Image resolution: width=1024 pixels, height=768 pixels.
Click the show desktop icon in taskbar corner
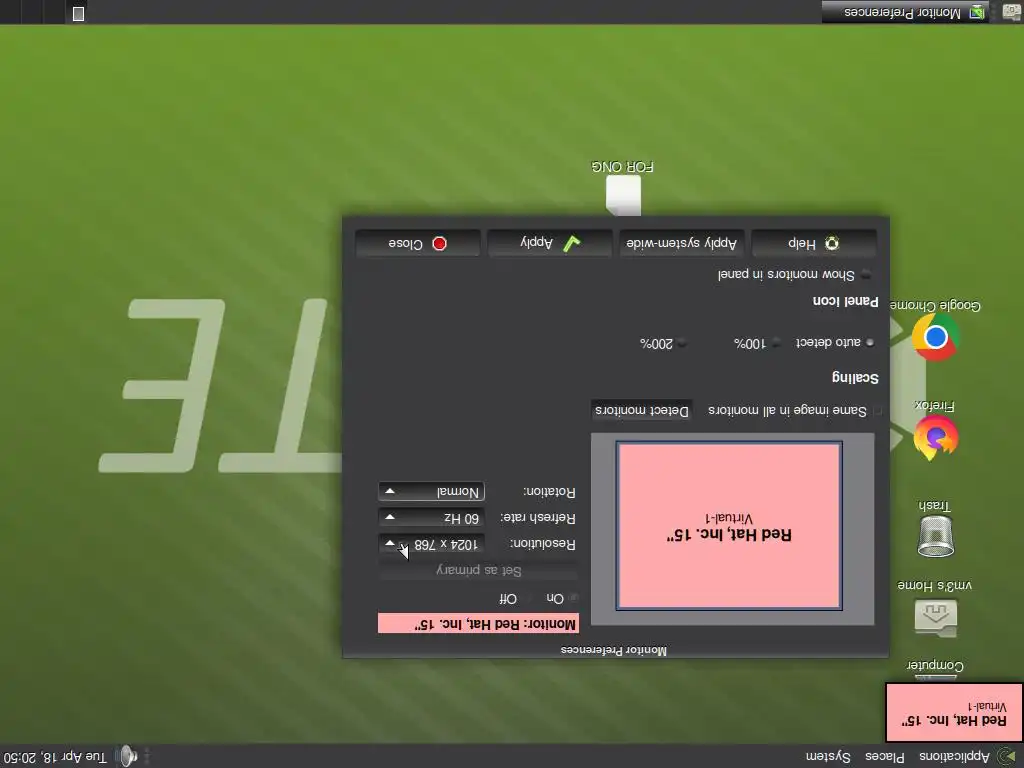(x=1012, y=12)
